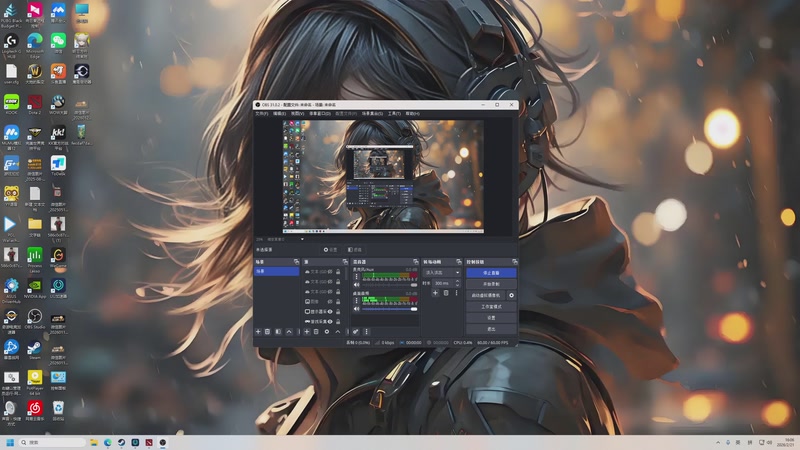Click Start Recording button
The width and height of the screenshot is (800, 450).
pyautogui.click(x=491, y=284)
